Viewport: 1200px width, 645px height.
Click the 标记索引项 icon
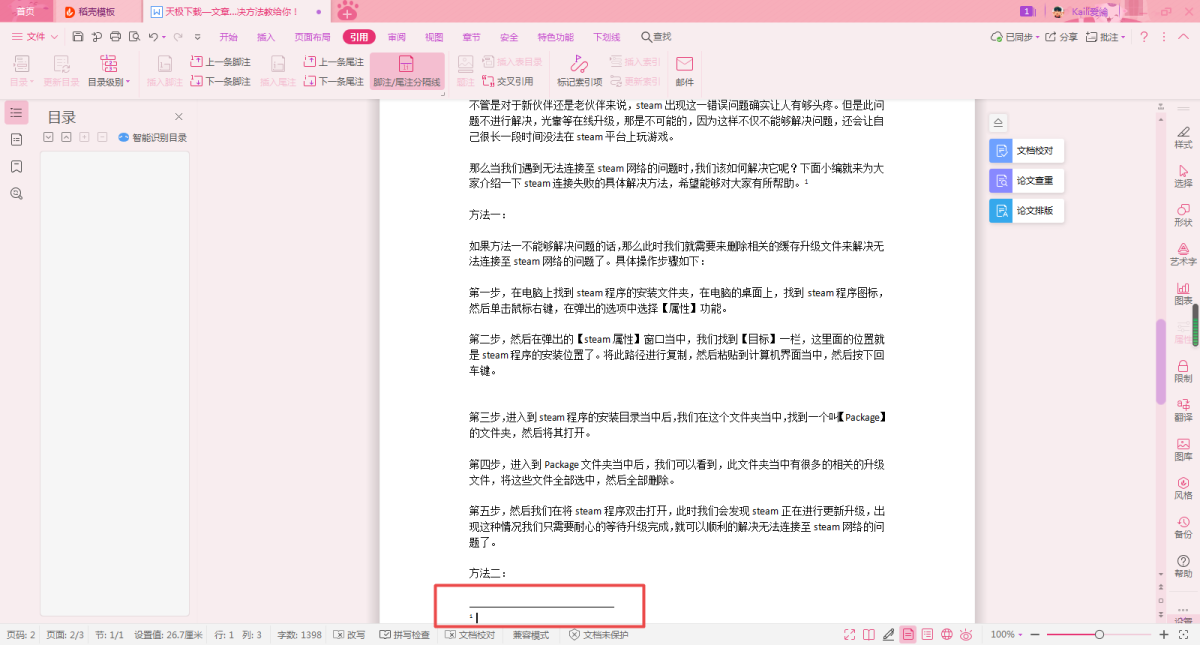pyautogui.click(x=579, y=71)
